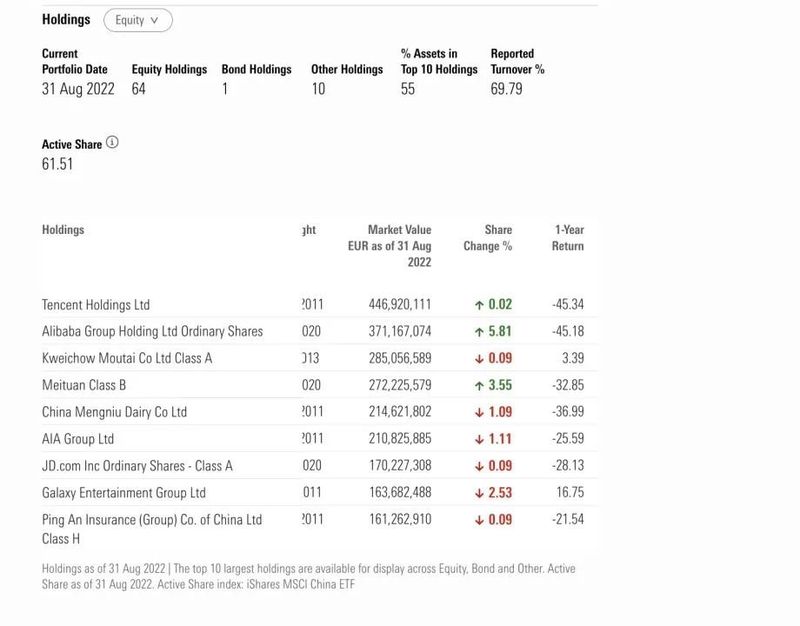
Task: Click green up arrow for Tencent share change
Action: pos(479,305)
